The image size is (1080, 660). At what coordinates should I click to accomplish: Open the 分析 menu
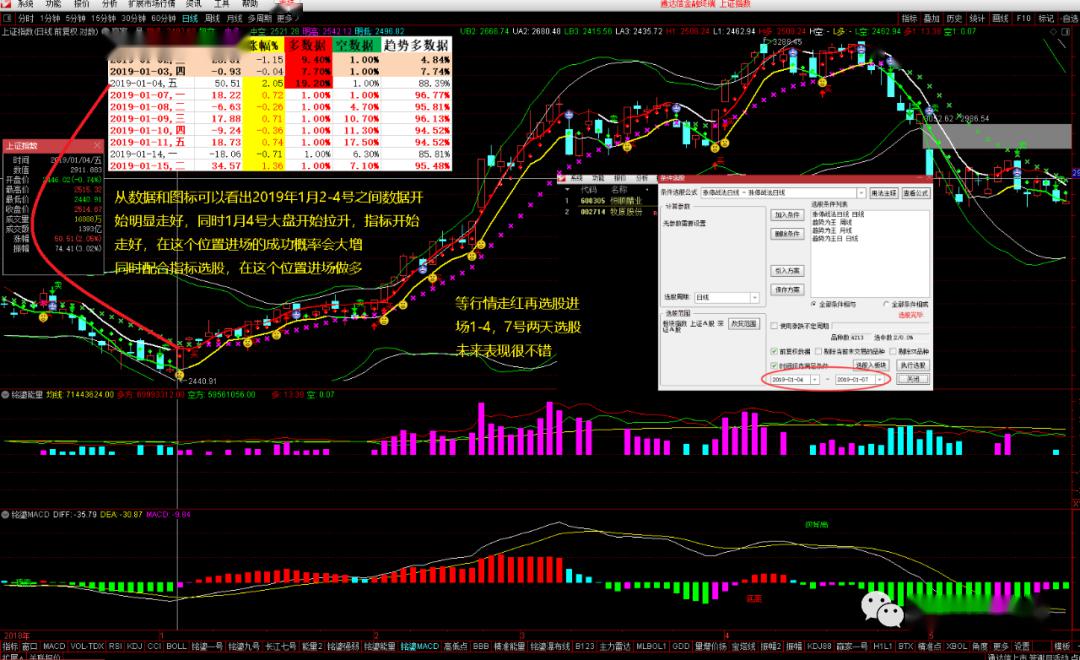click(109, 4)
